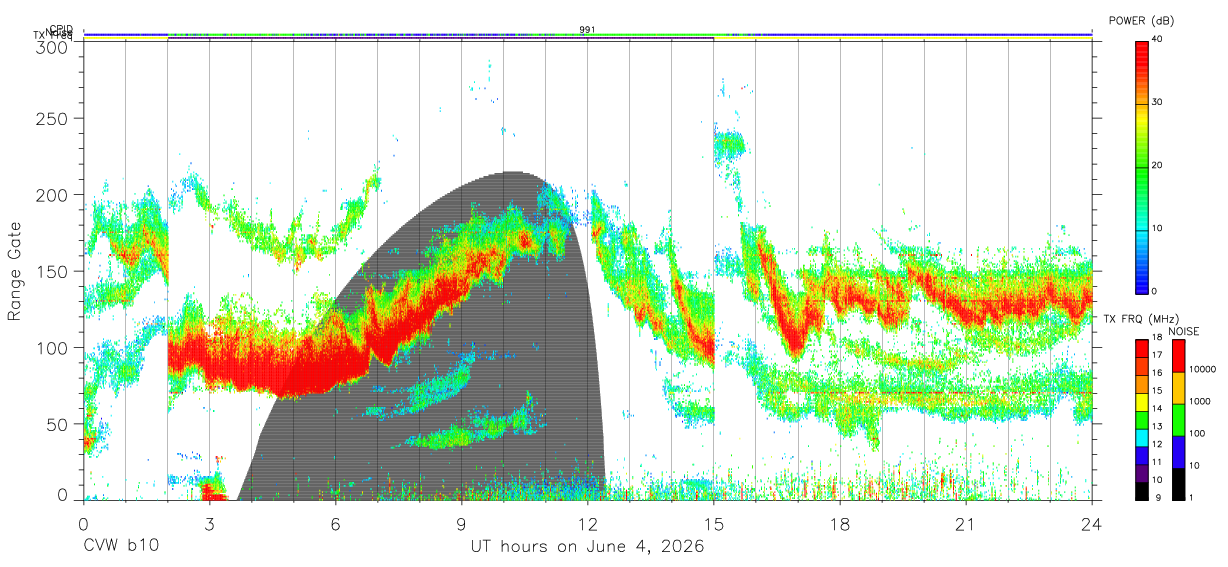Select the "POWER (dB)" legend title

[x=1143, y=20]
